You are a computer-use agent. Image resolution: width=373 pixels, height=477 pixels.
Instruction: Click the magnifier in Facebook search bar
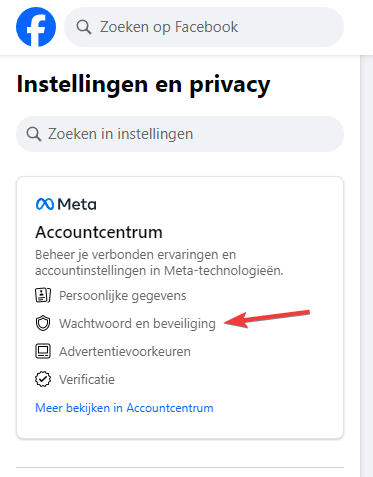84,27
